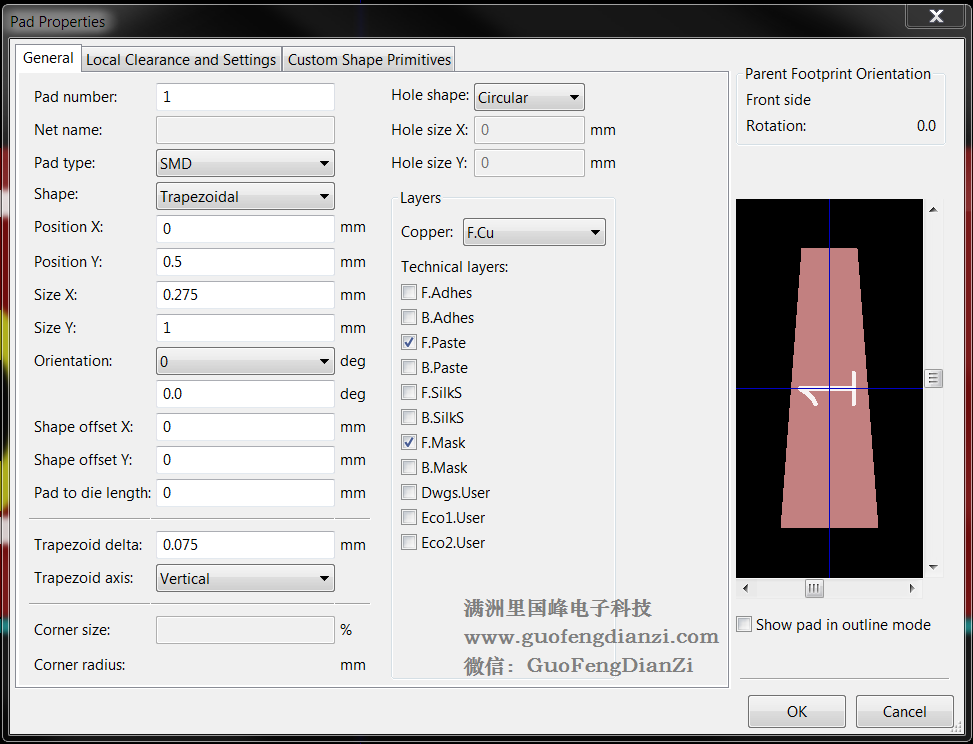Open Custom Shape Primitives tab
Image resolution: width=973 pixels, height=744 pixels.
pos(369,60)
